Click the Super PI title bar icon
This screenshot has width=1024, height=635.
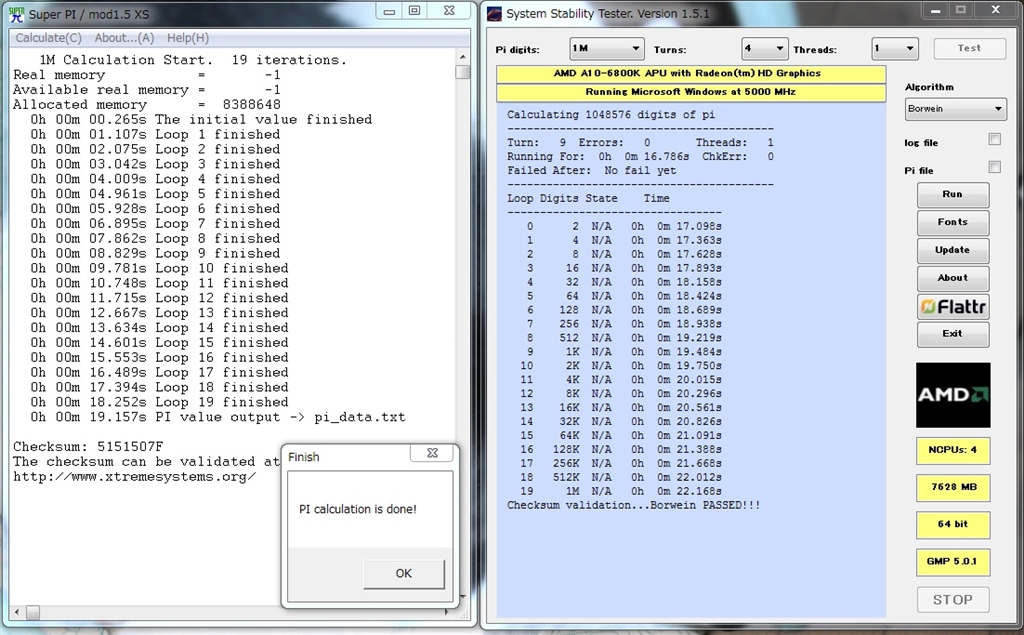click(16, 13)
